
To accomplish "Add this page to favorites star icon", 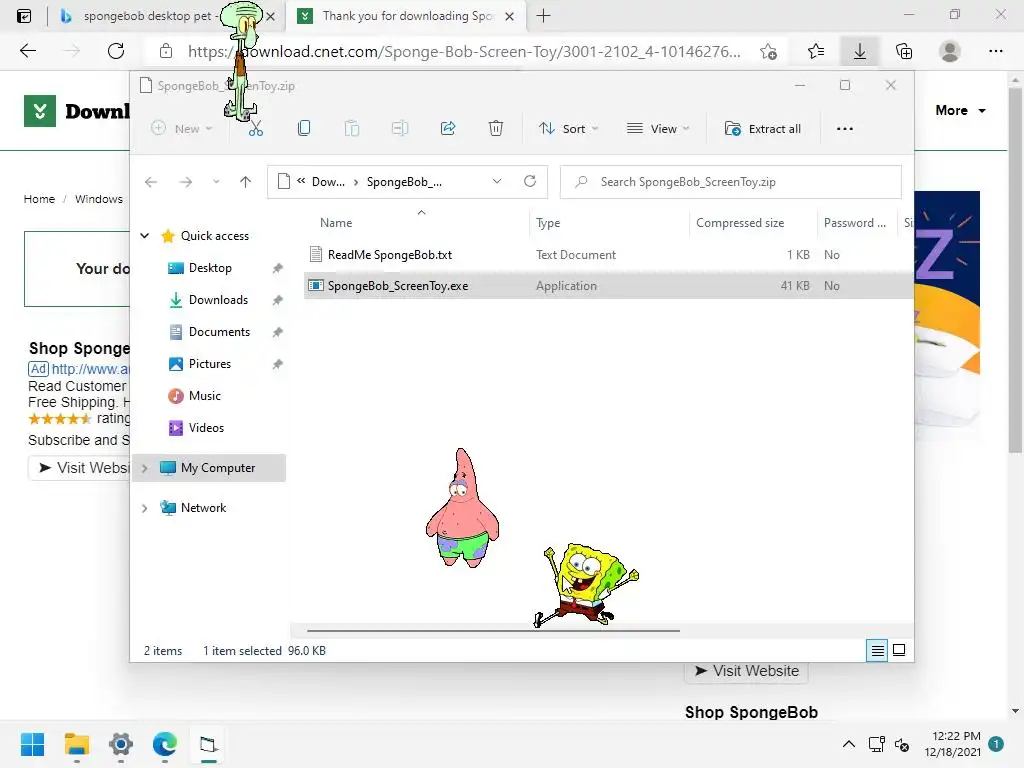I will point(769,51).
